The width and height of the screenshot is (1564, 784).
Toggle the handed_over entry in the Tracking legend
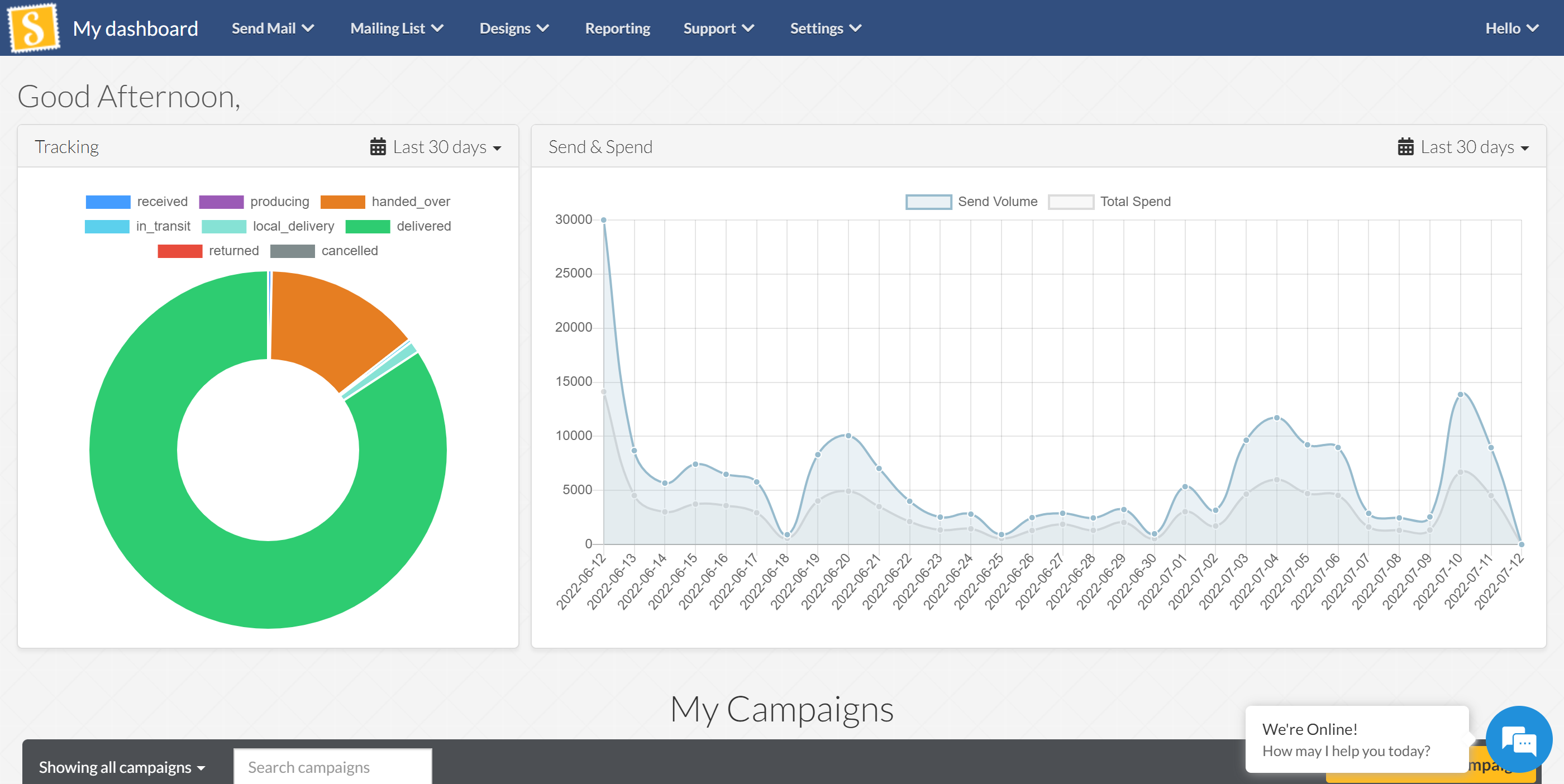(x=411, y=201)
